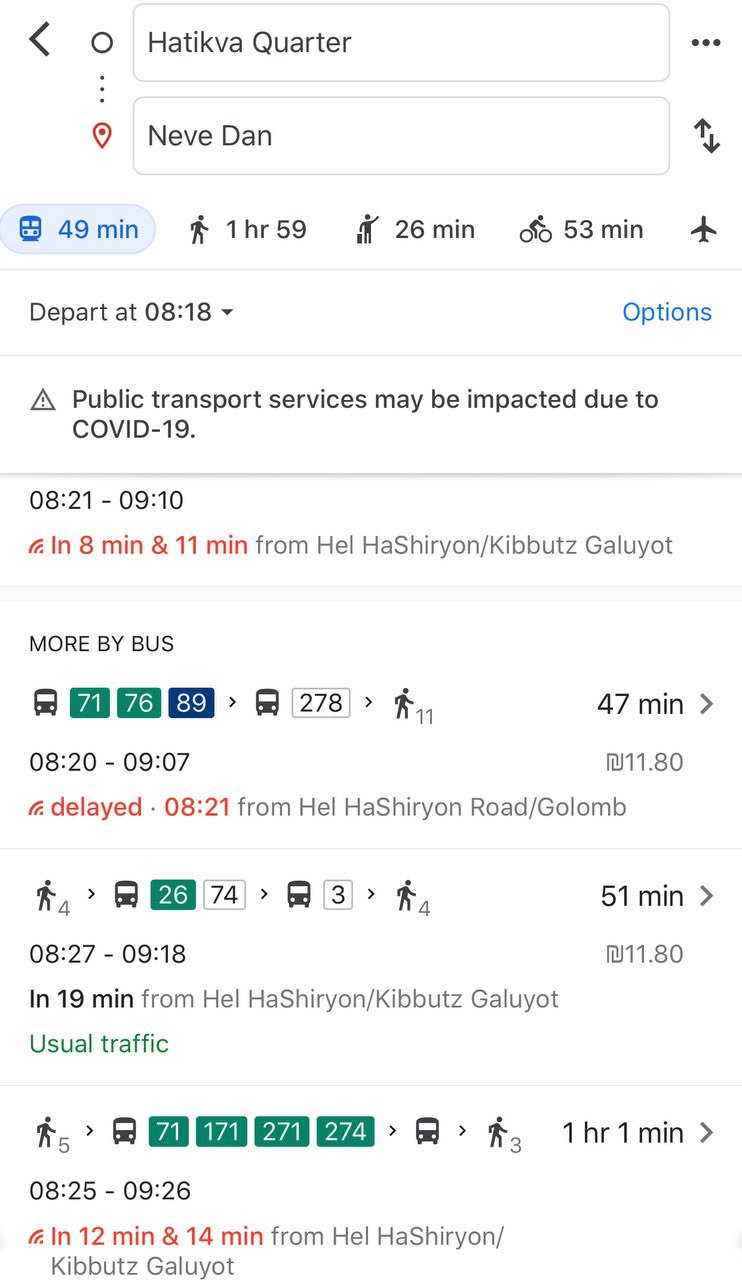Tap the green bus line 26 badge

[x=173, y=895]
